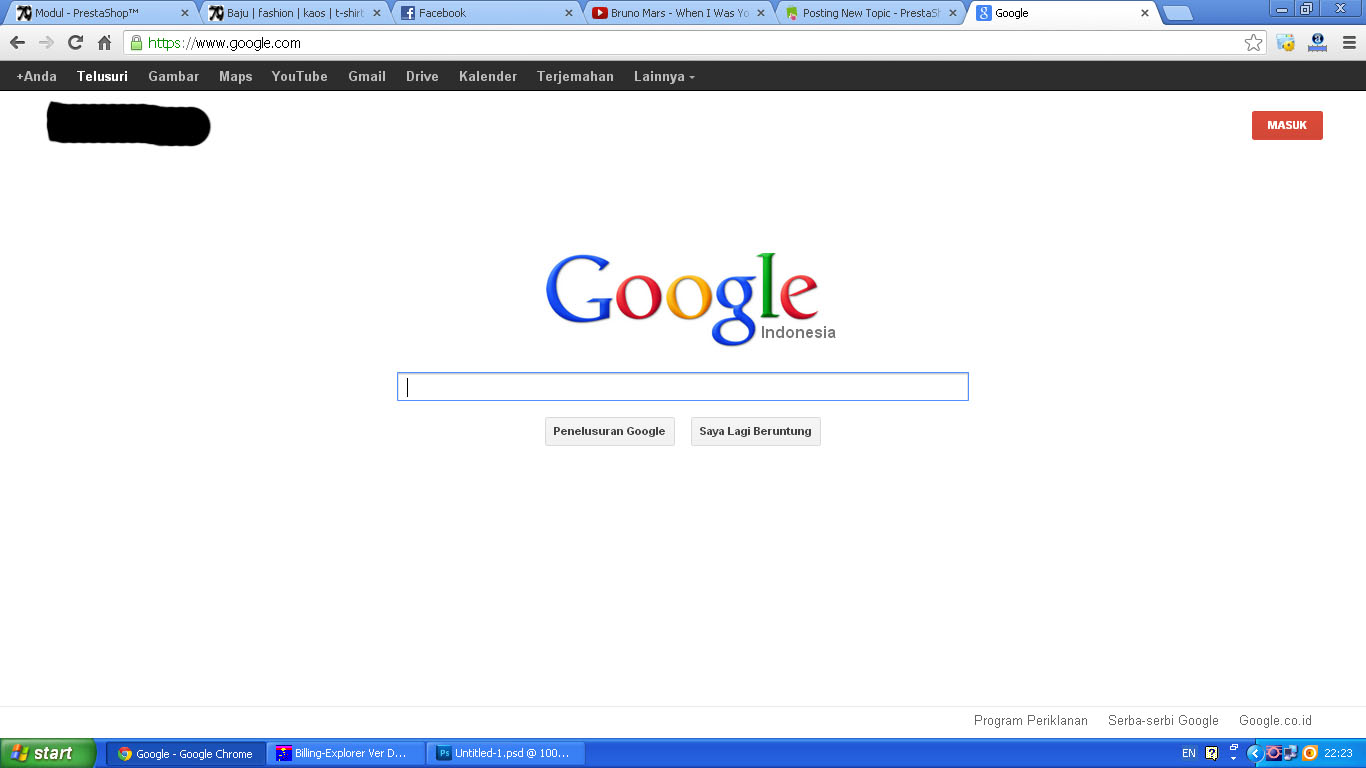Open the window-with-gear extension icon
The height and width of the screenshot is (768, 1366).
[1286, 43]
